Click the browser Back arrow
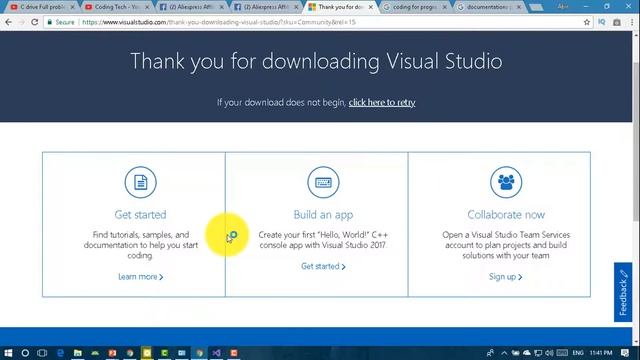This screenshot has width=640, height=360. pyautogui.click(x=9, y=22)
